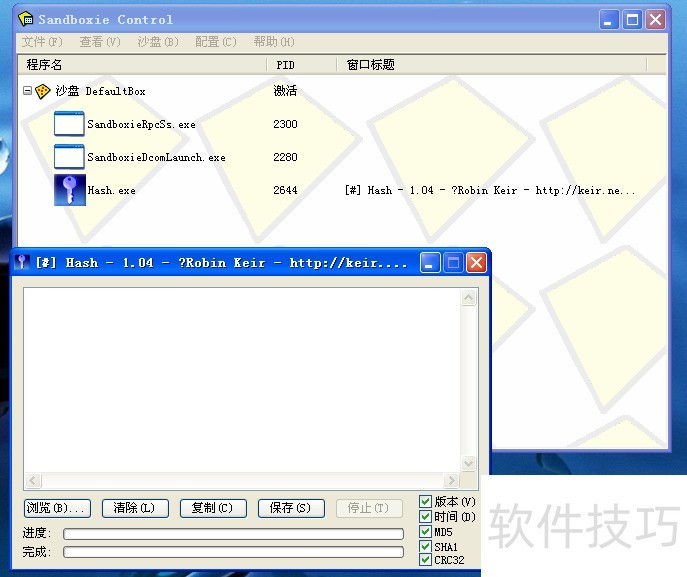This screenshot has width=687, height=577.
Task: Maximize the Sandboxie Control window
Action: [632, 20]
